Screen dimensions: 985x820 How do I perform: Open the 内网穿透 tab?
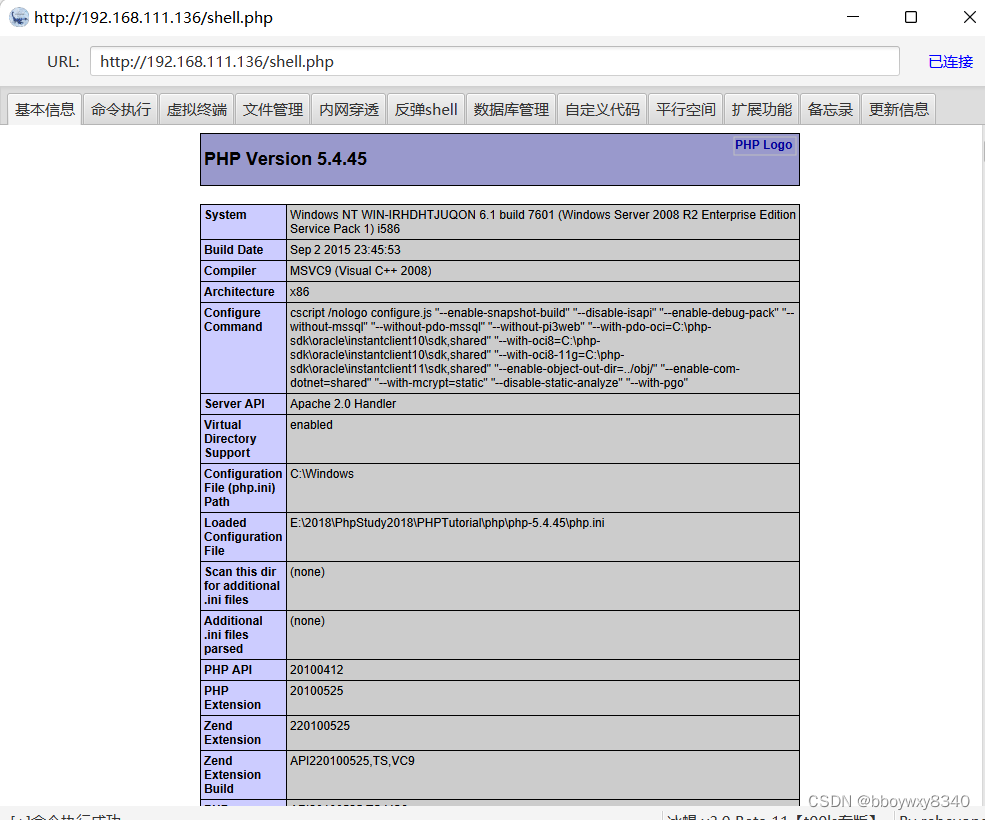(348, 109)
